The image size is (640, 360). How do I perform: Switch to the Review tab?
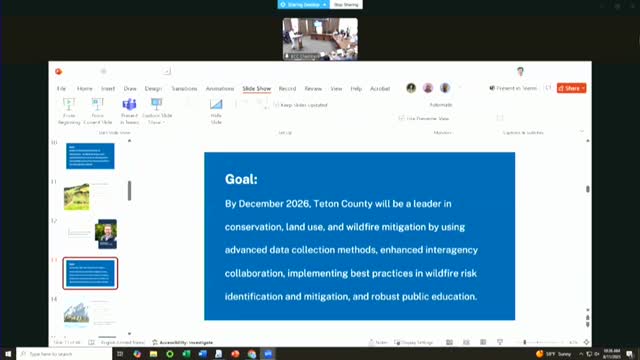point(313,89)
